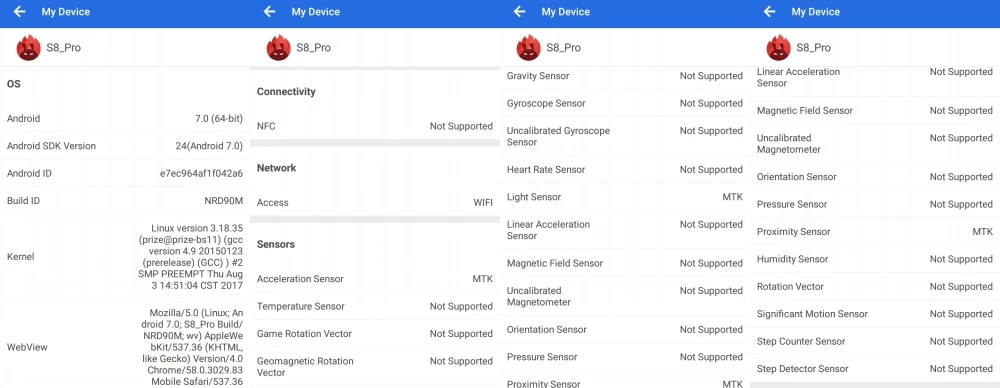This screenshot has height=388, width=1000.
Task: Select the WebView row label
Action: click(27, 347)
